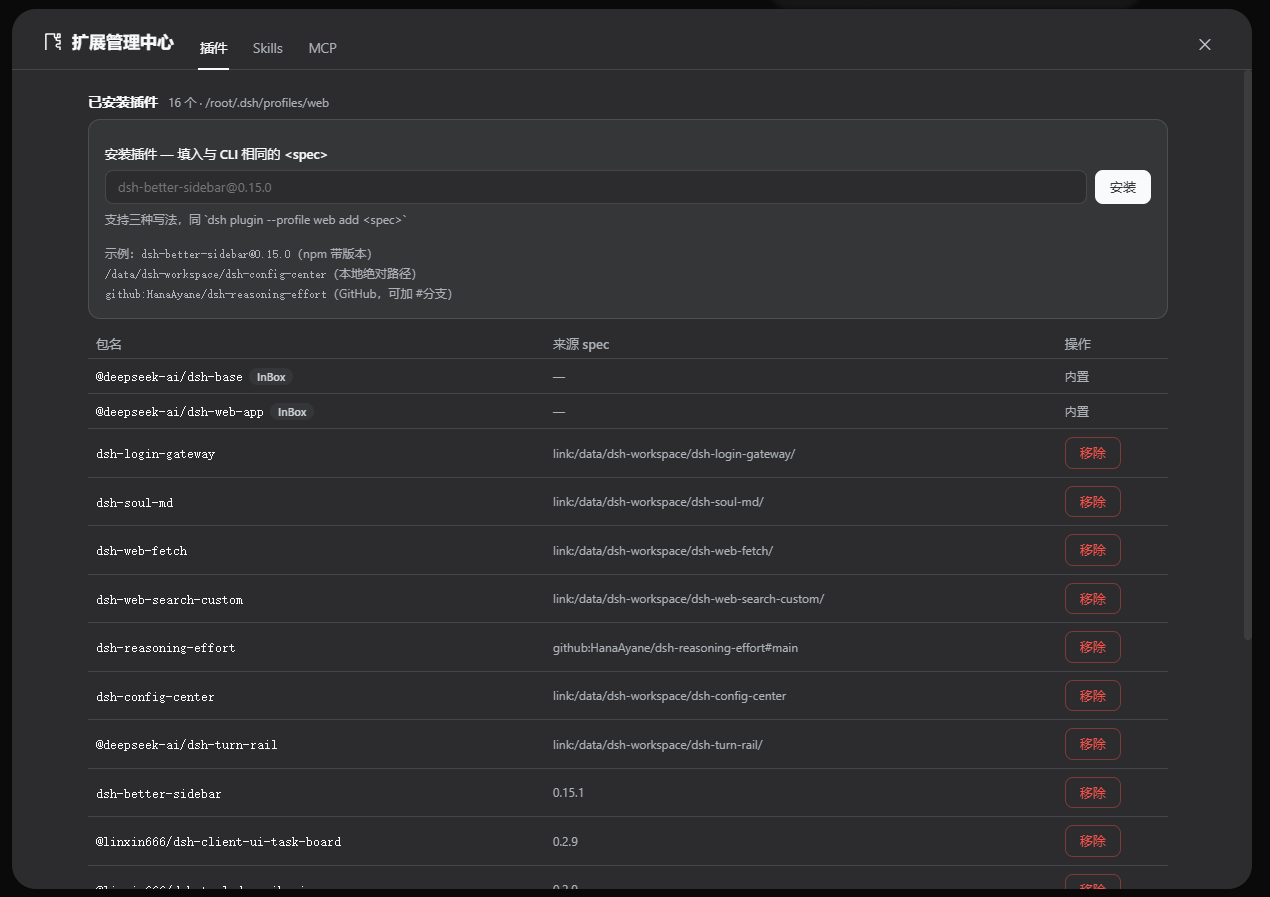Click the 支持三种写法 help text

click(256, 220)
